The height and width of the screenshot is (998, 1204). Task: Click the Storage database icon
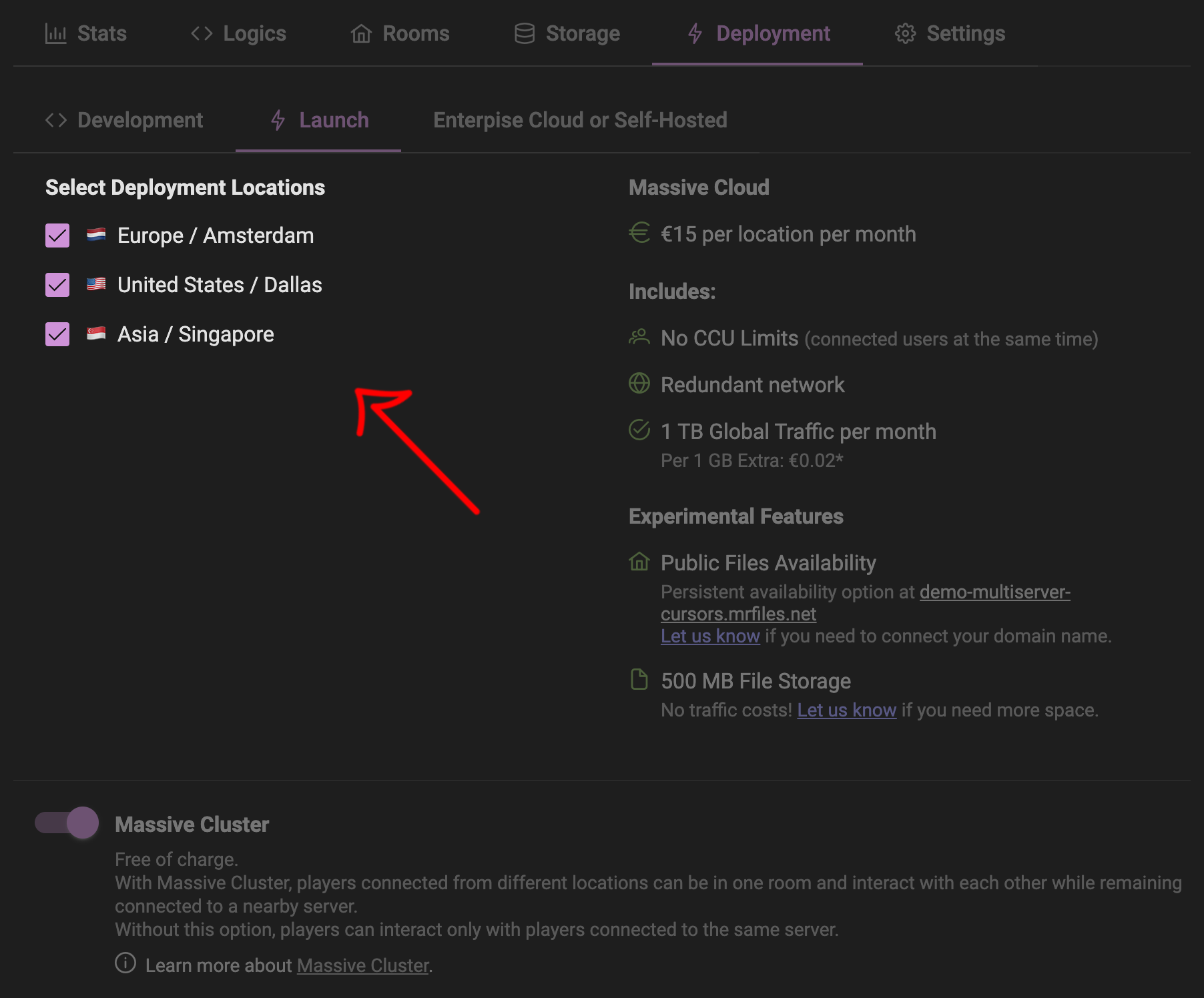[525, 33]
